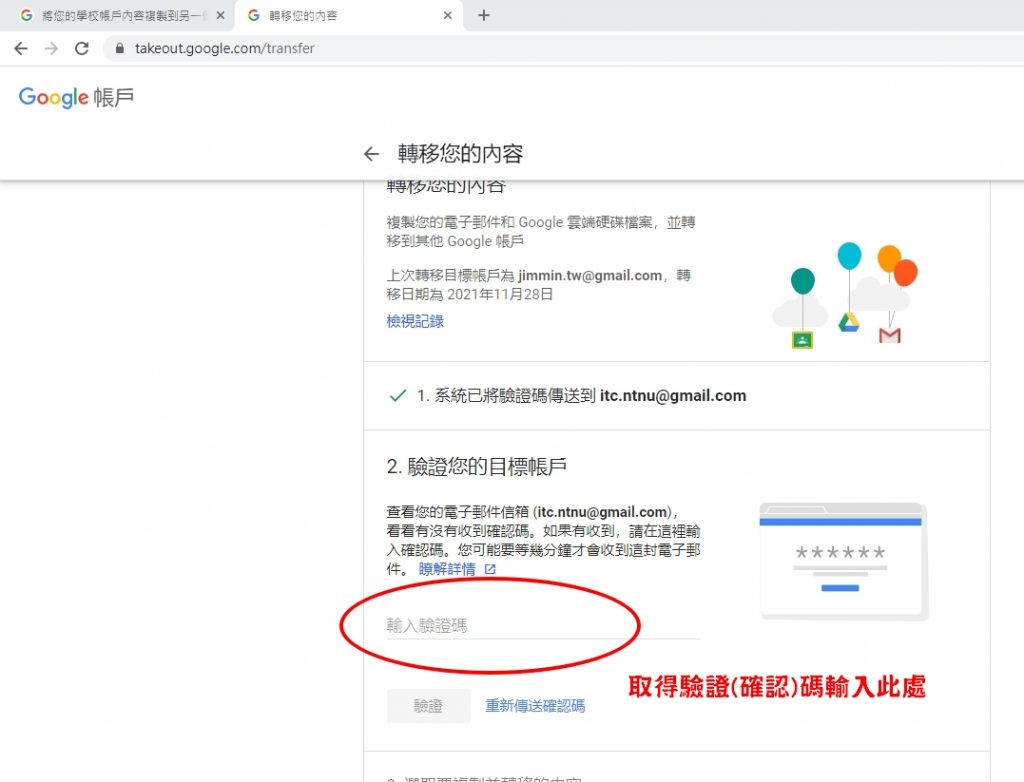Select the 轉移您的內容 browser tab
This screenshot has width=1024, height=782.
(349, 15)
